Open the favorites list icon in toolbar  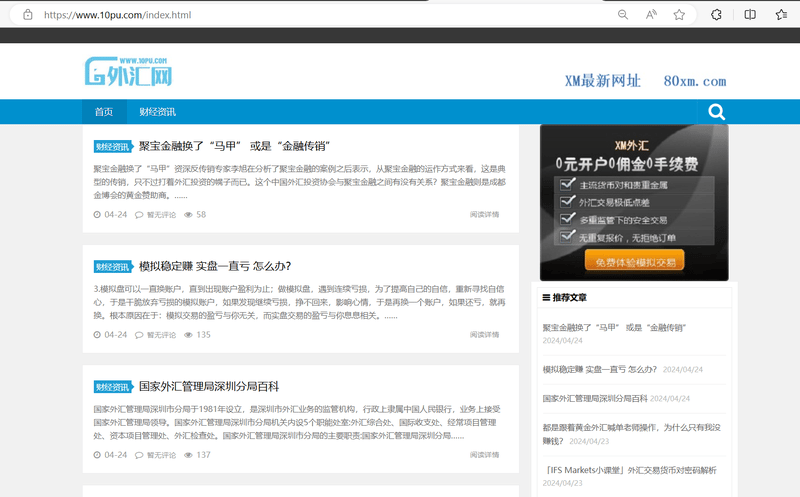[x=781, y=15]
